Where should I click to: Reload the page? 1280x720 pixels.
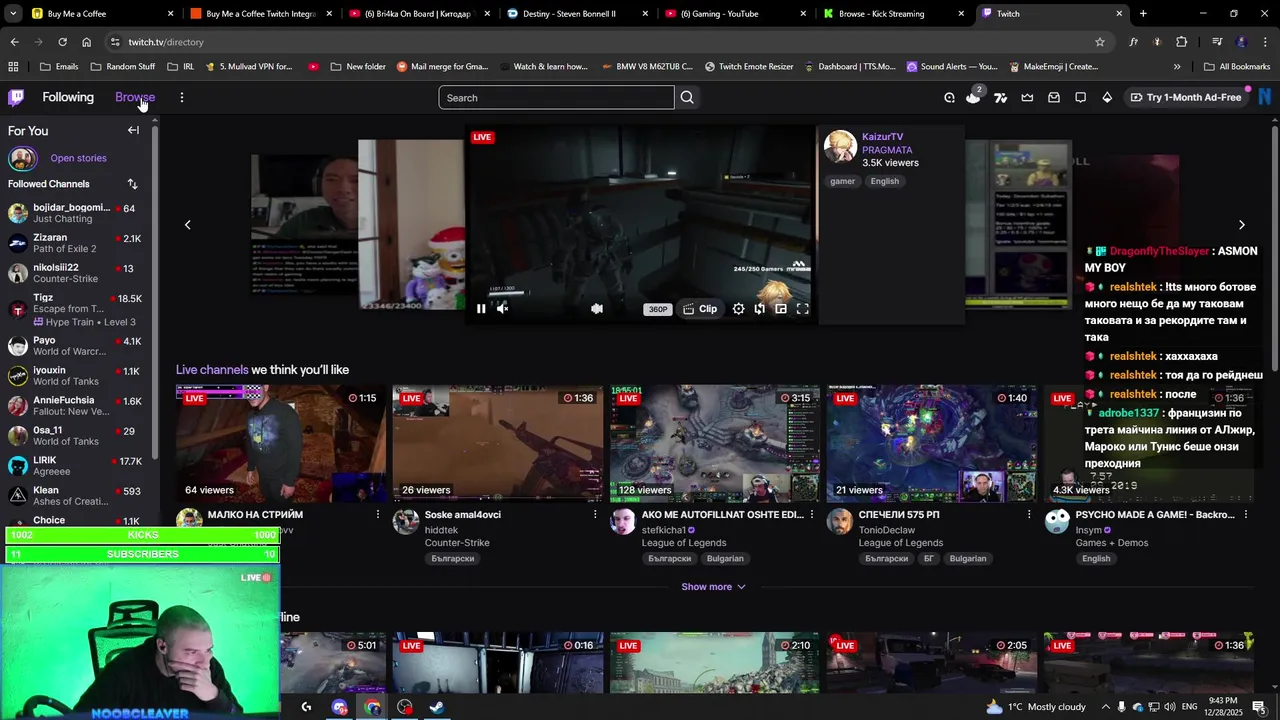click(x=62, y=42)
